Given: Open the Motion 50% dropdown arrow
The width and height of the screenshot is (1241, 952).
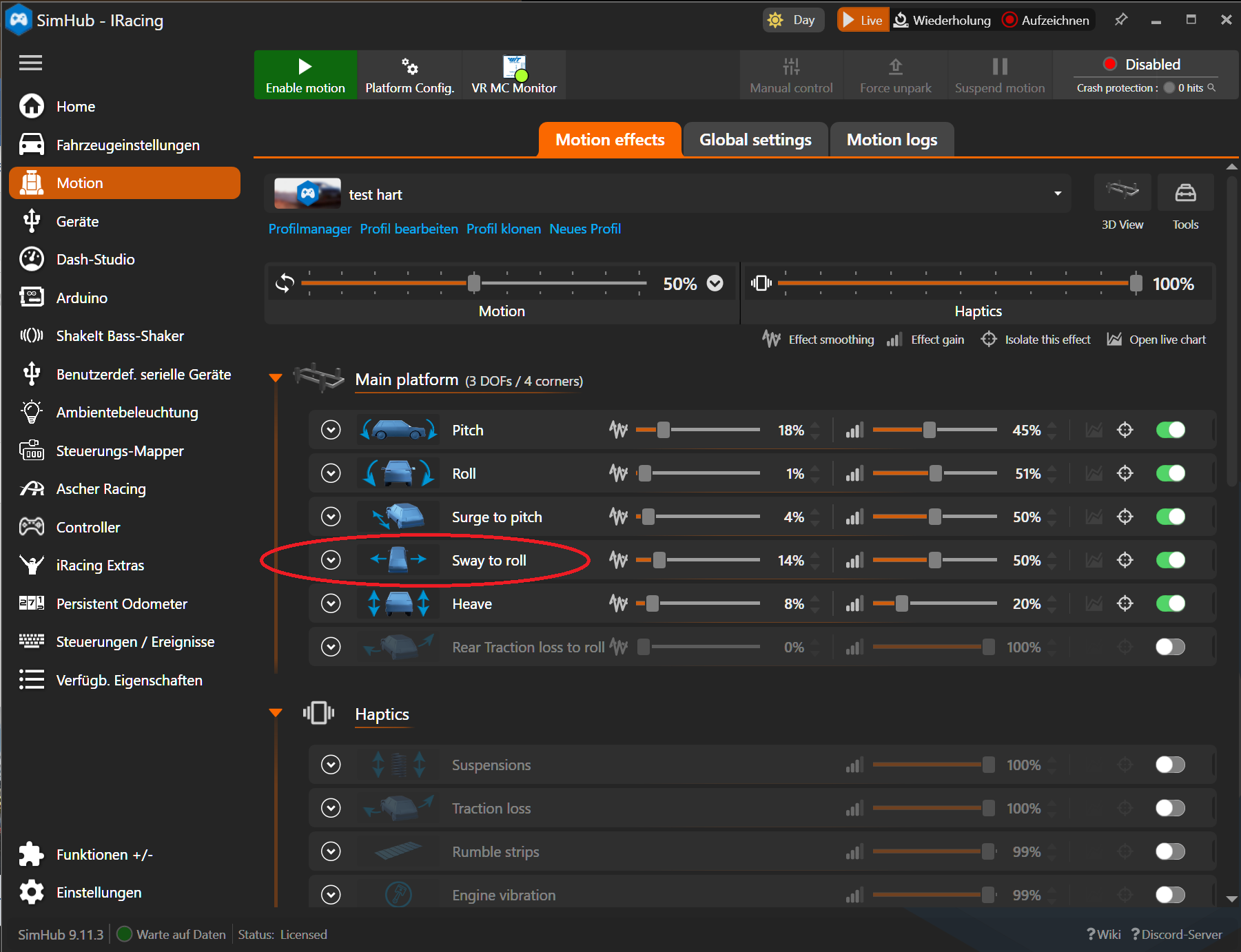Looking at the screenshot, I should pyautogui.click(x=715, y=283).
